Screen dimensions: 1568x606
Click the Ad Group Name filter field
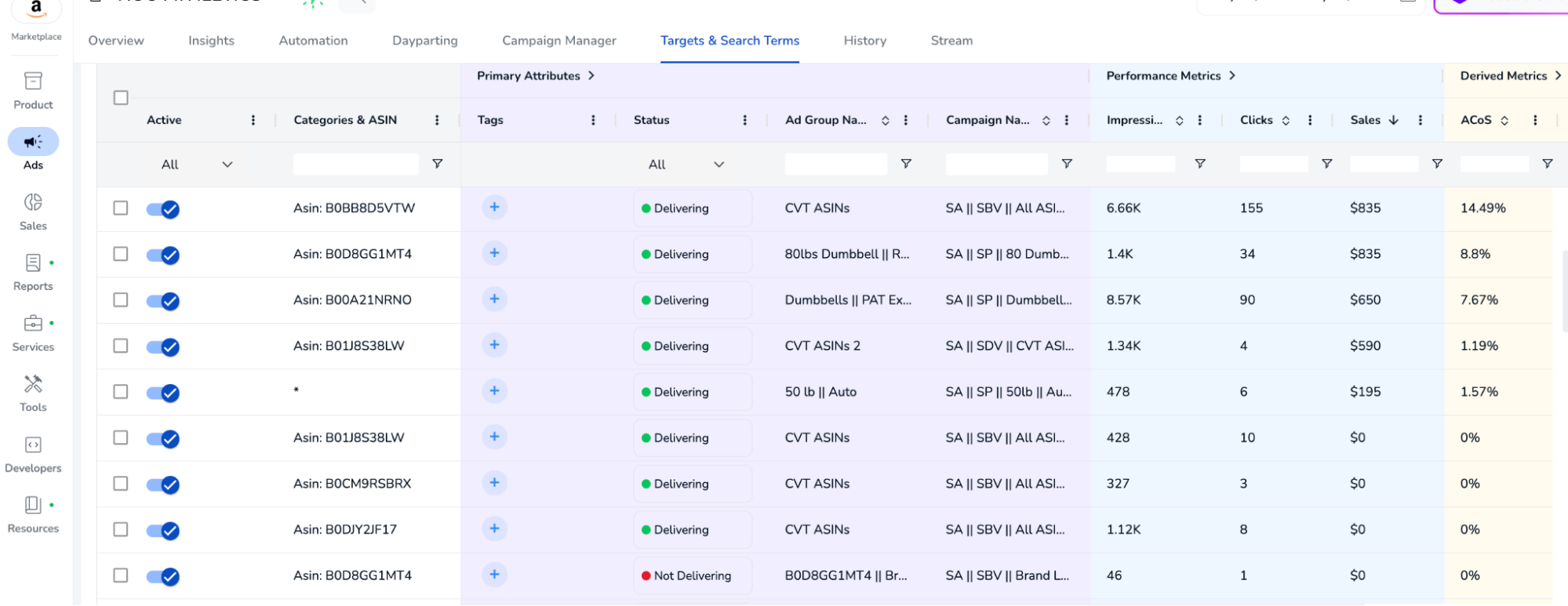click(x=836, y=164)
